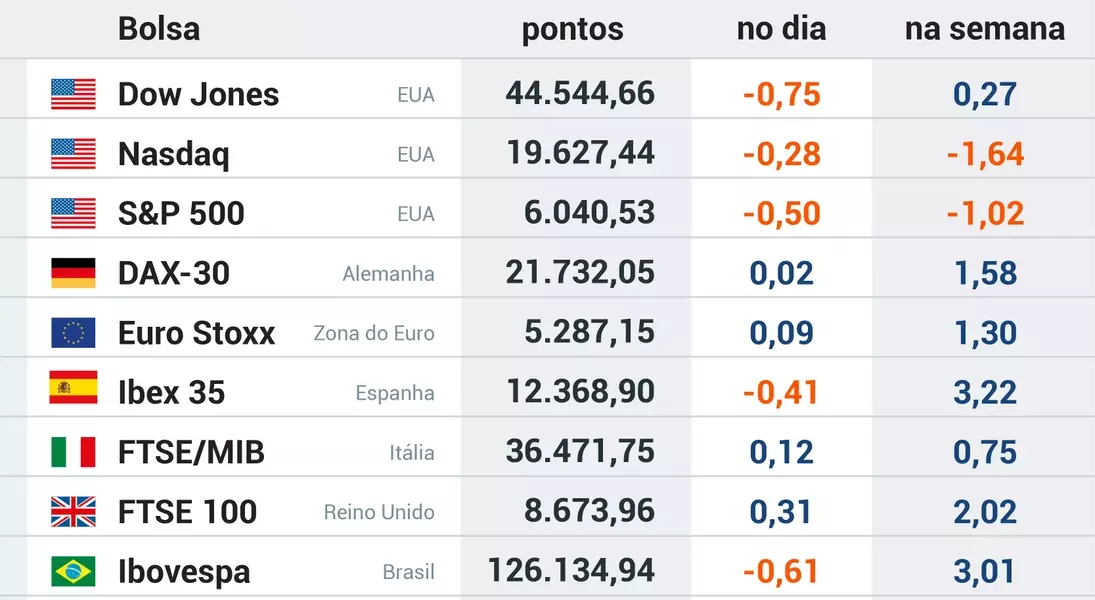Image resolution: width=1095 pixels, height=600 pixels.
Task: Click the Ibex 35 daily change -0,41
Action: click(x=781, y=392)
